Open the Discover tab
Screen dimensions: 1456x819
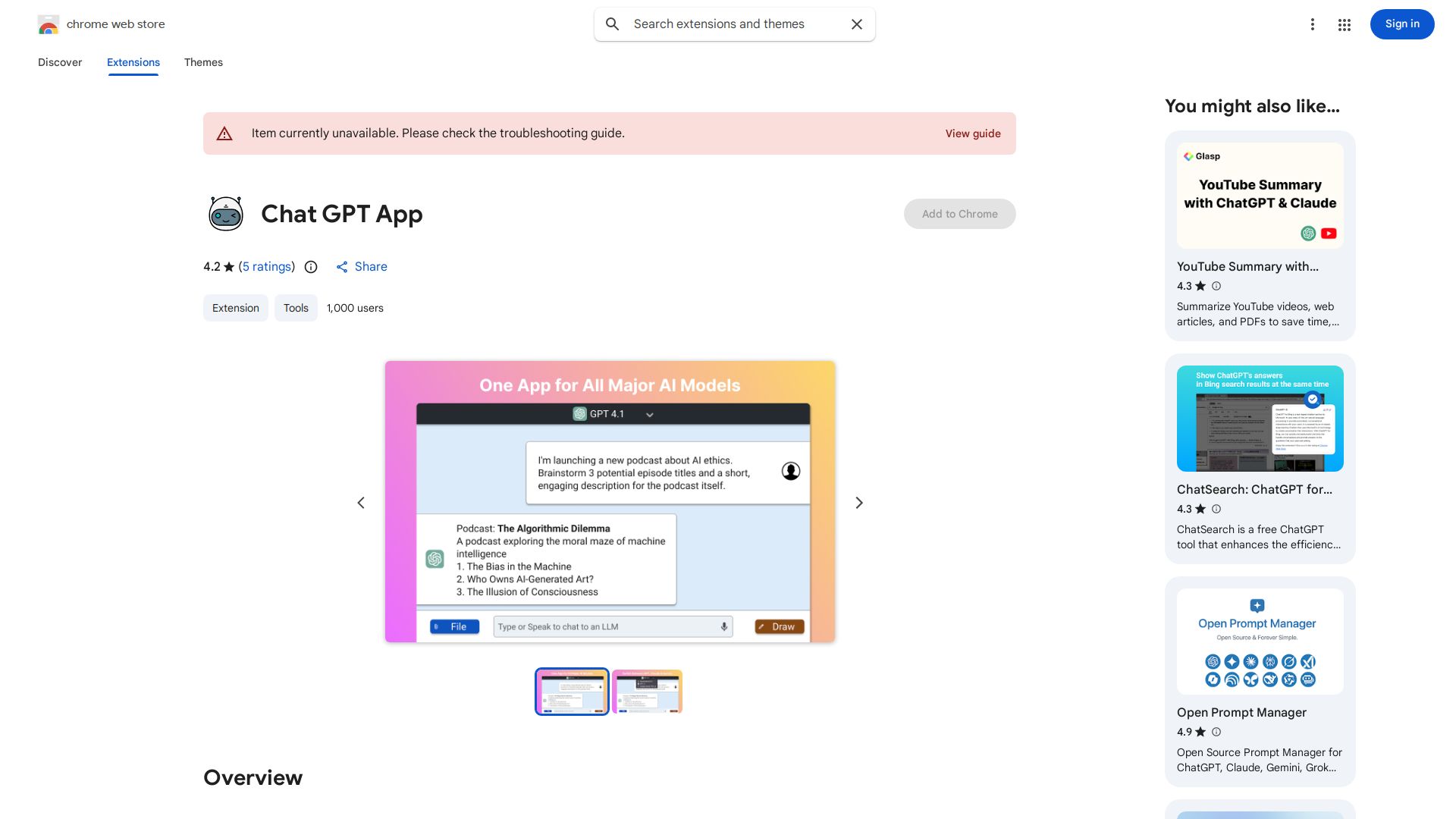(60, 62)
